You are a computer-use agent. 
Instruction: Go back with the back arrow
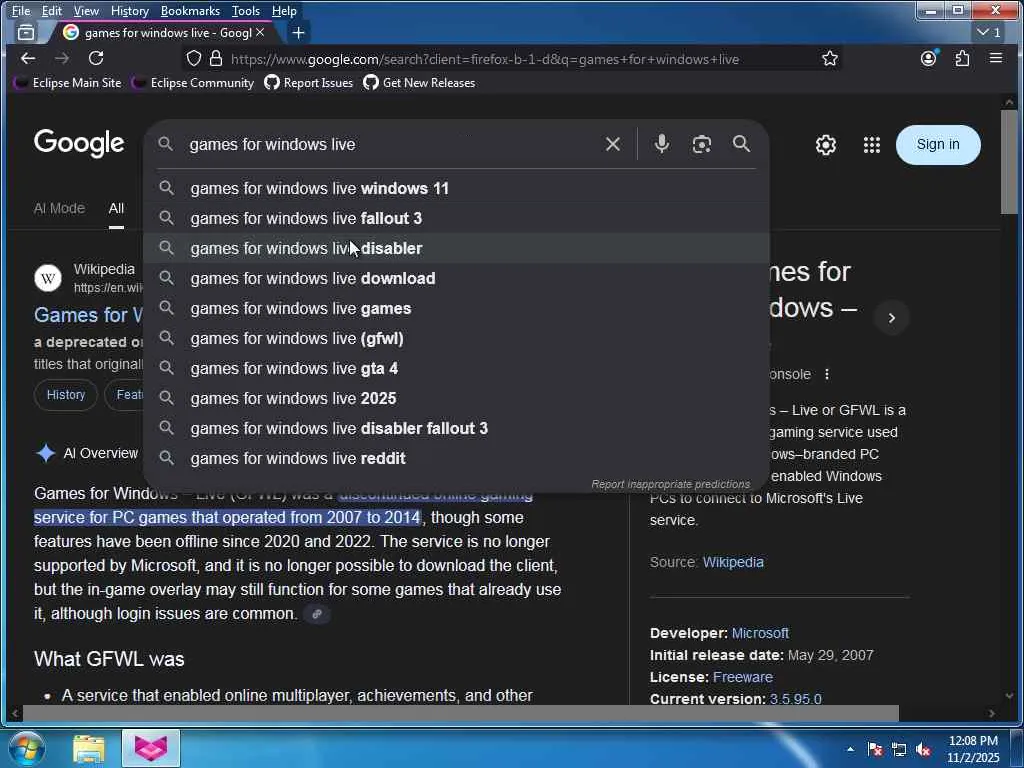pos(27,59)
